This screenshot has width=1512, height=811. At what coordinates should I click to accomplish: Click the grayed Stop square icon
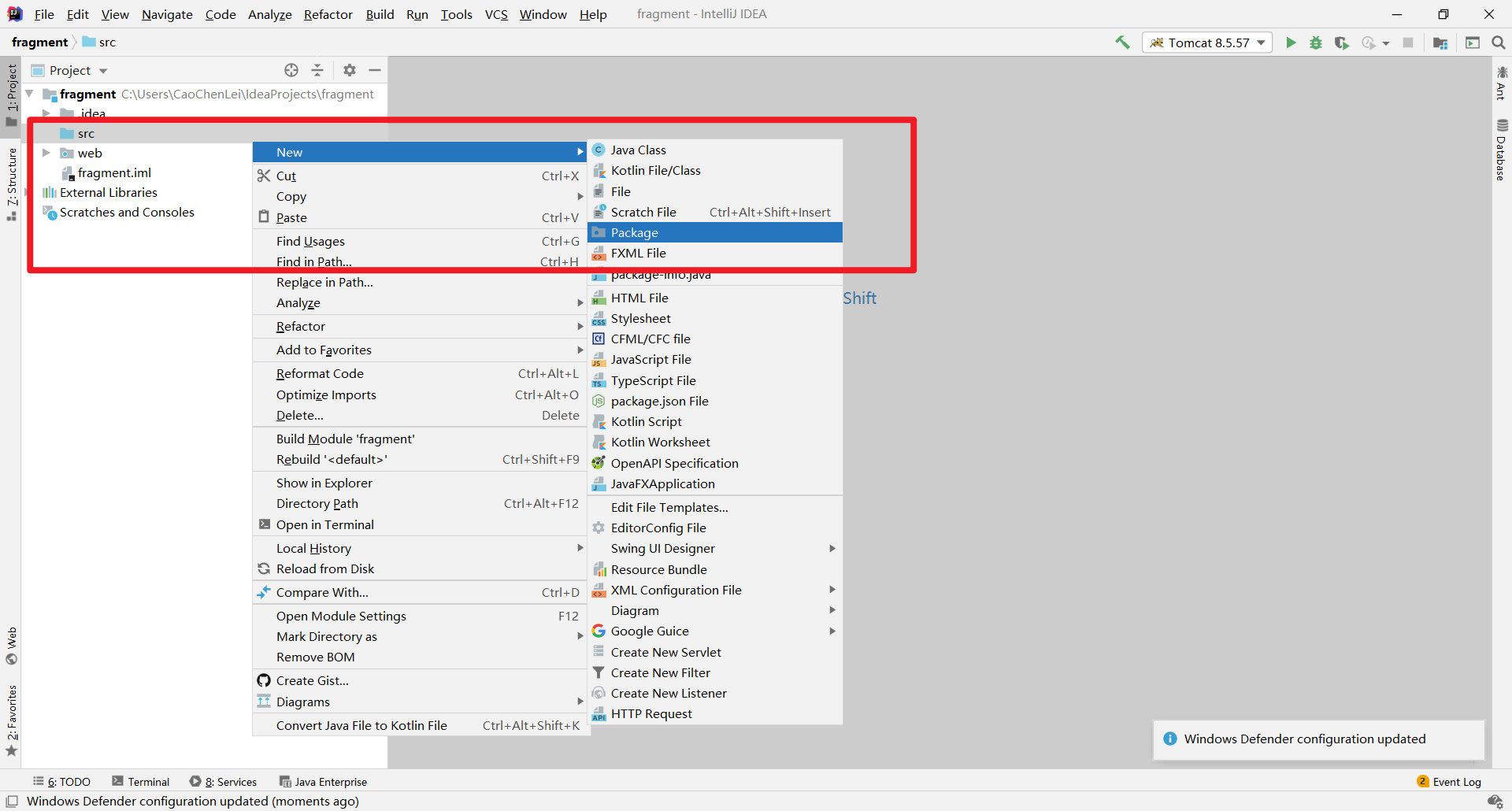pyautogui.click(x=1408, y=43)
